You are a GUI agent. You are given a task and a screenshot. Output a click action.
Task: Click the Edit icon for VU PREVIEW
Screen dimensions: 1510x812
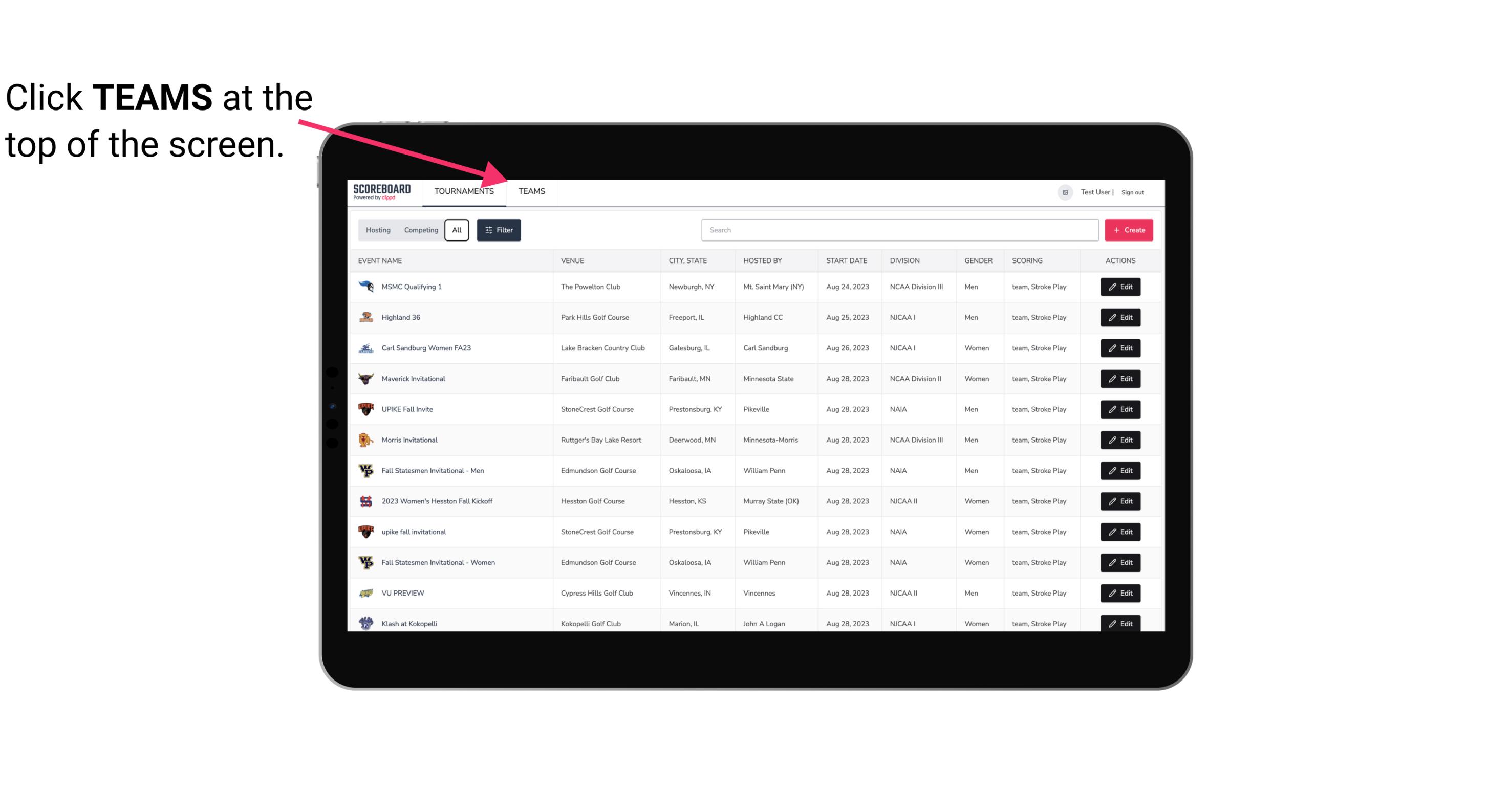tap(1120, 592)
